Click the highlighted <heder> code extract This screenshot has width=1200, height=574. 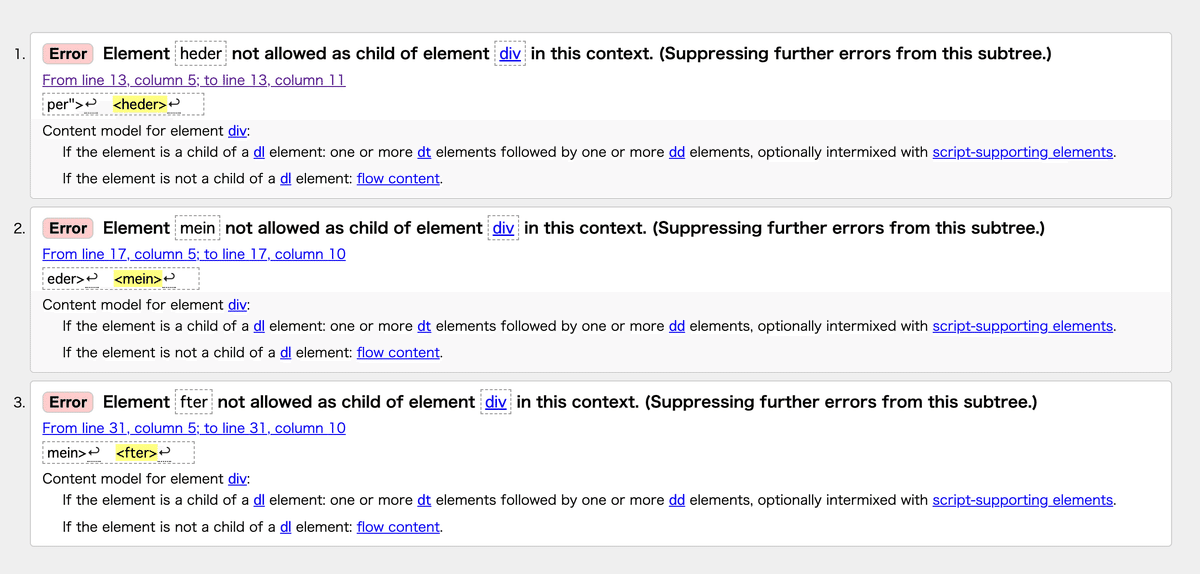[x=140, y=105]
